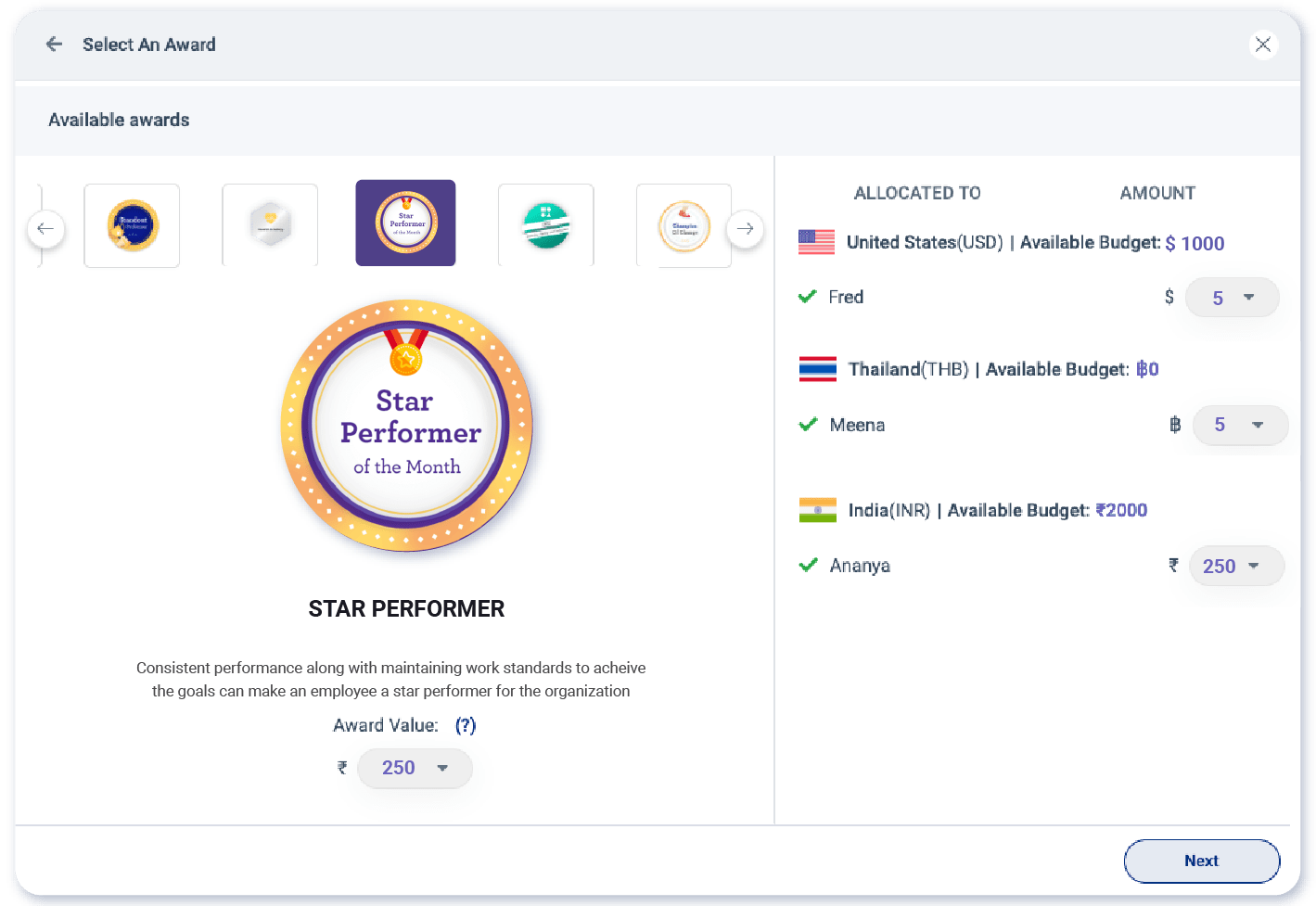The height and width of the screenshot is (906, 1316).
Task: Click the left carousel arrow for previous awards
Action: coord(46,227)
